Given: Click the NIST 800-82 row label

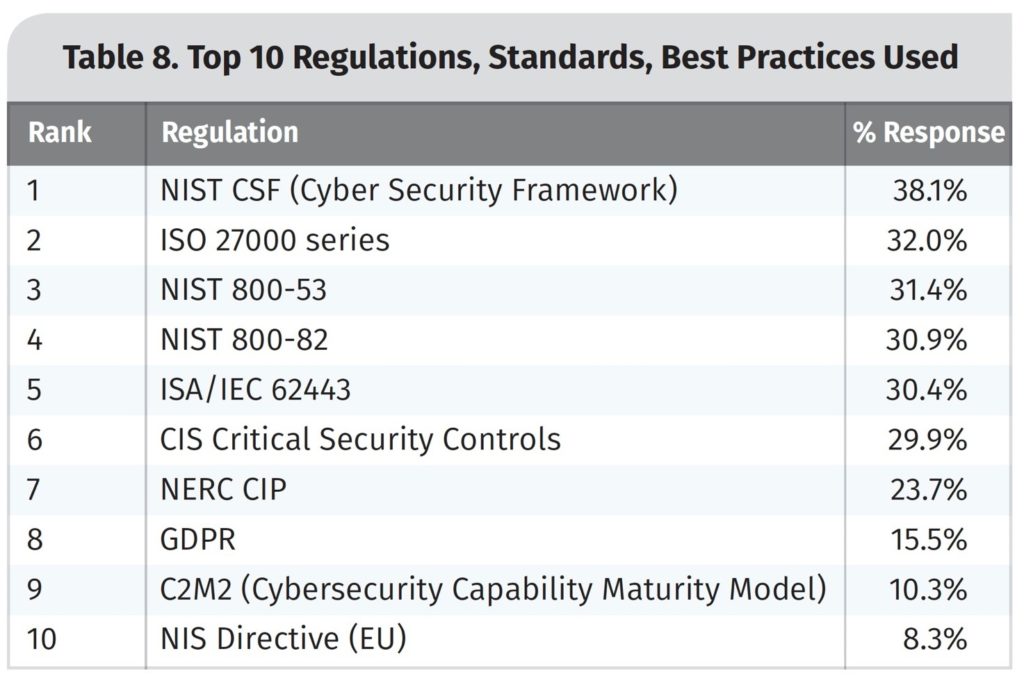Looking at the screenshot, I should (244, 340).
